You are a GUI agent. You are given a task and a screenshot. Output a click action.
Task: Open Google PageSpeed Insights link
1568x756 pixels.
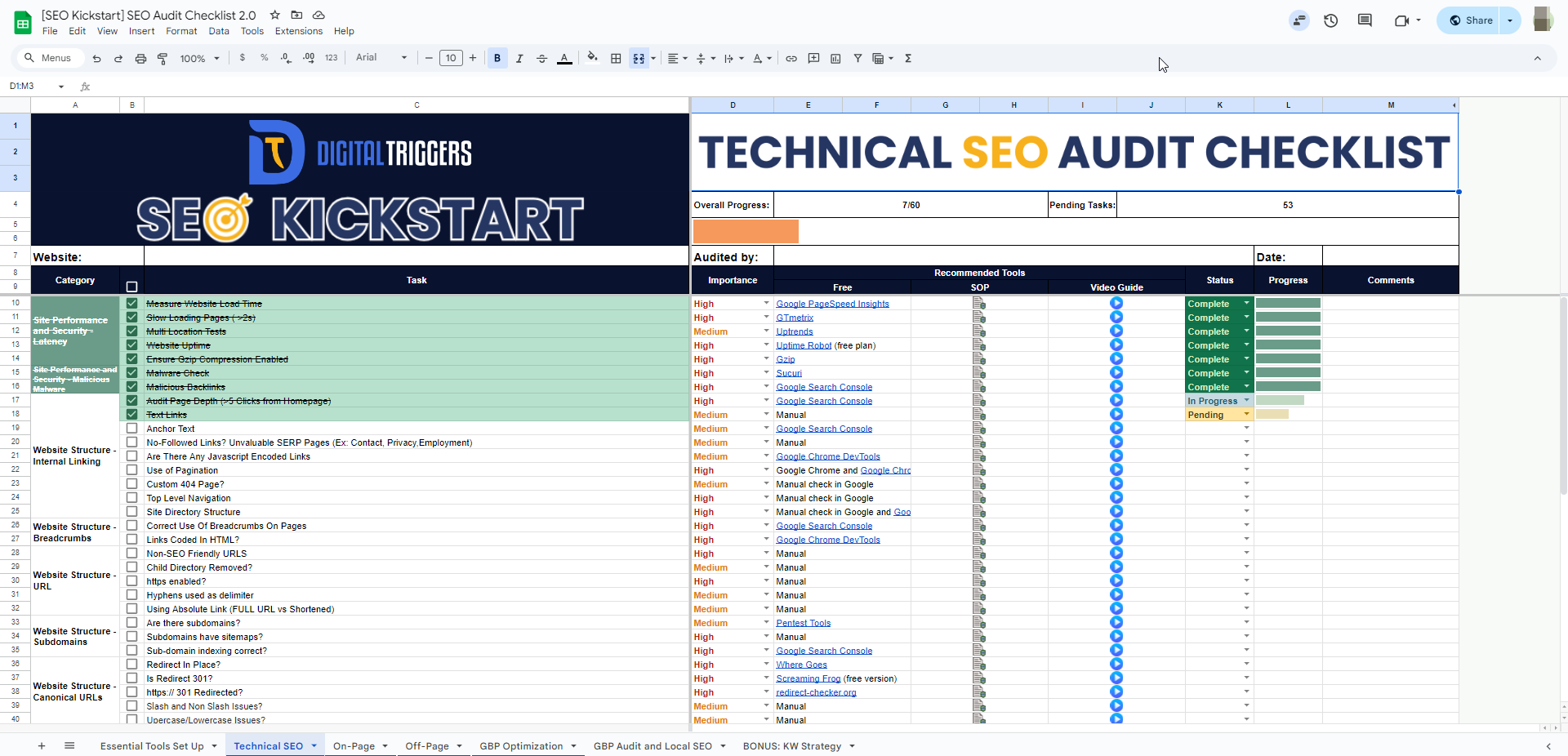[x=832, y=304]
